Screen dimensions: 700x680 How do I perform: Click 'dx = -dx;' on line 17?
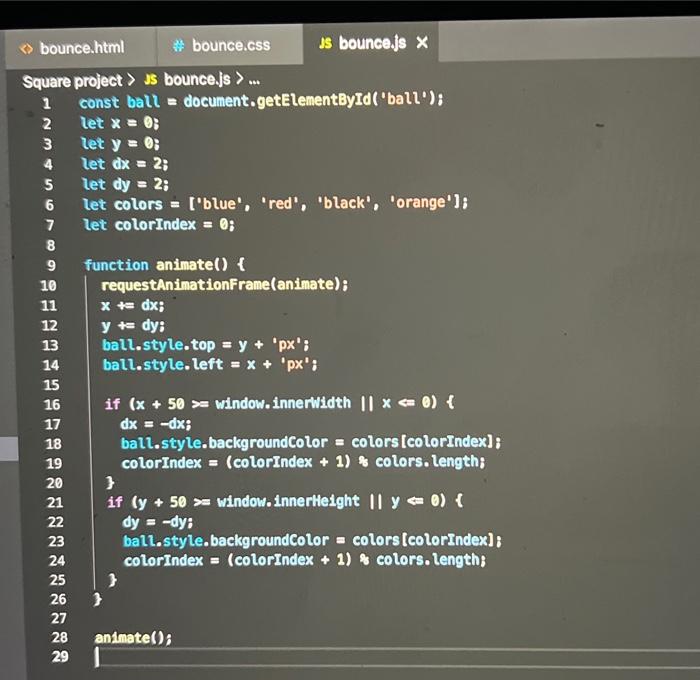coord(156,423)
